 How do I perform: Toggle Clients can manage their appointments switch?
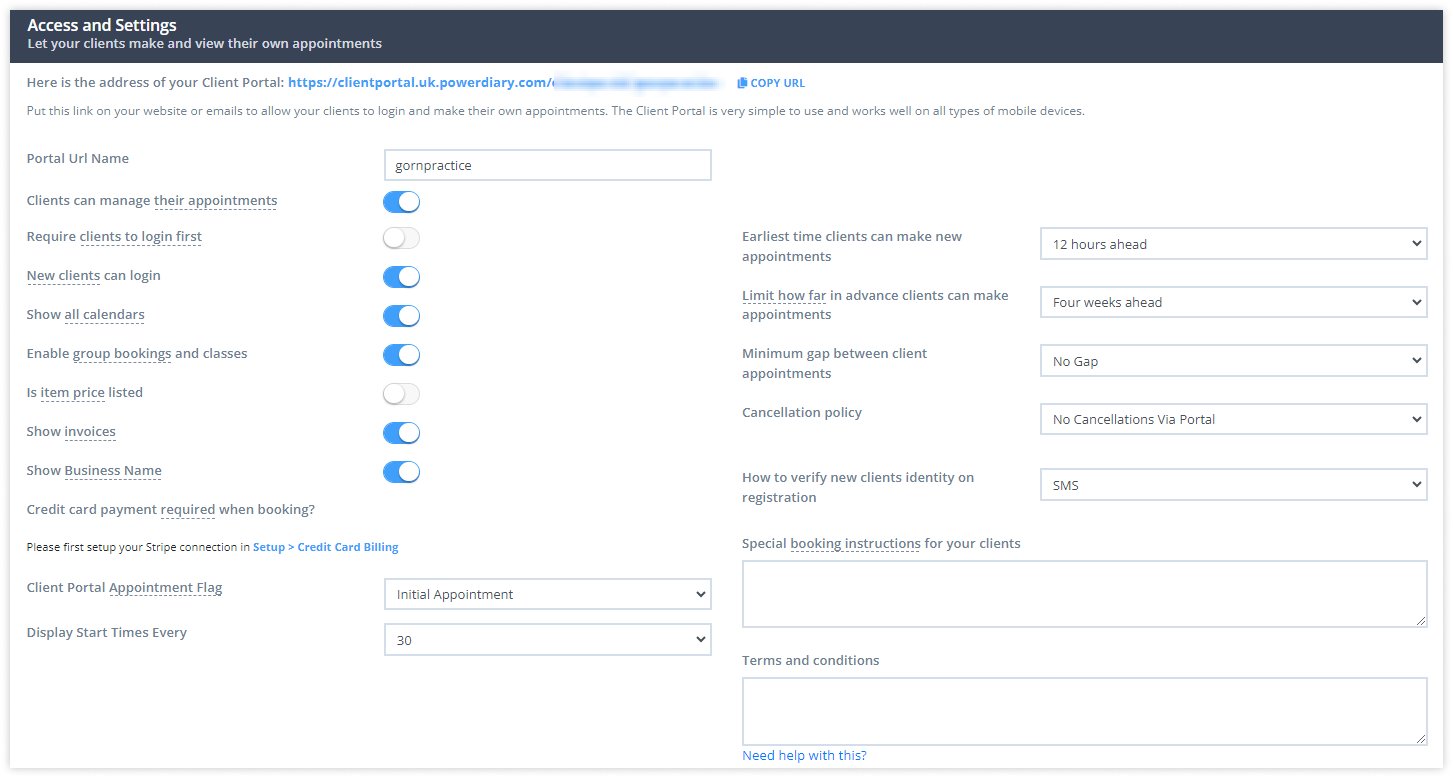[x=401, y=202]
